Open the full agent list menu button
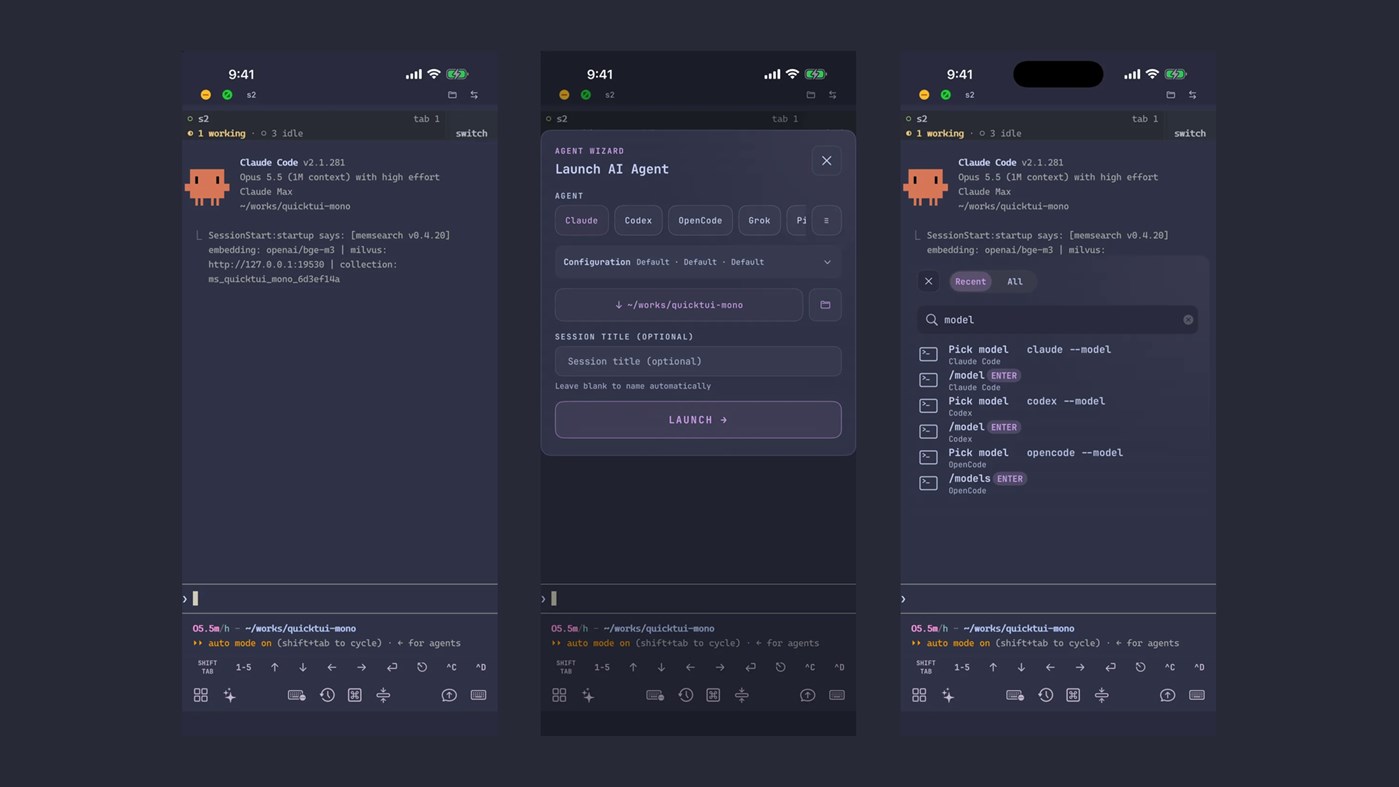1399x787 pixels. pos(826,220)
